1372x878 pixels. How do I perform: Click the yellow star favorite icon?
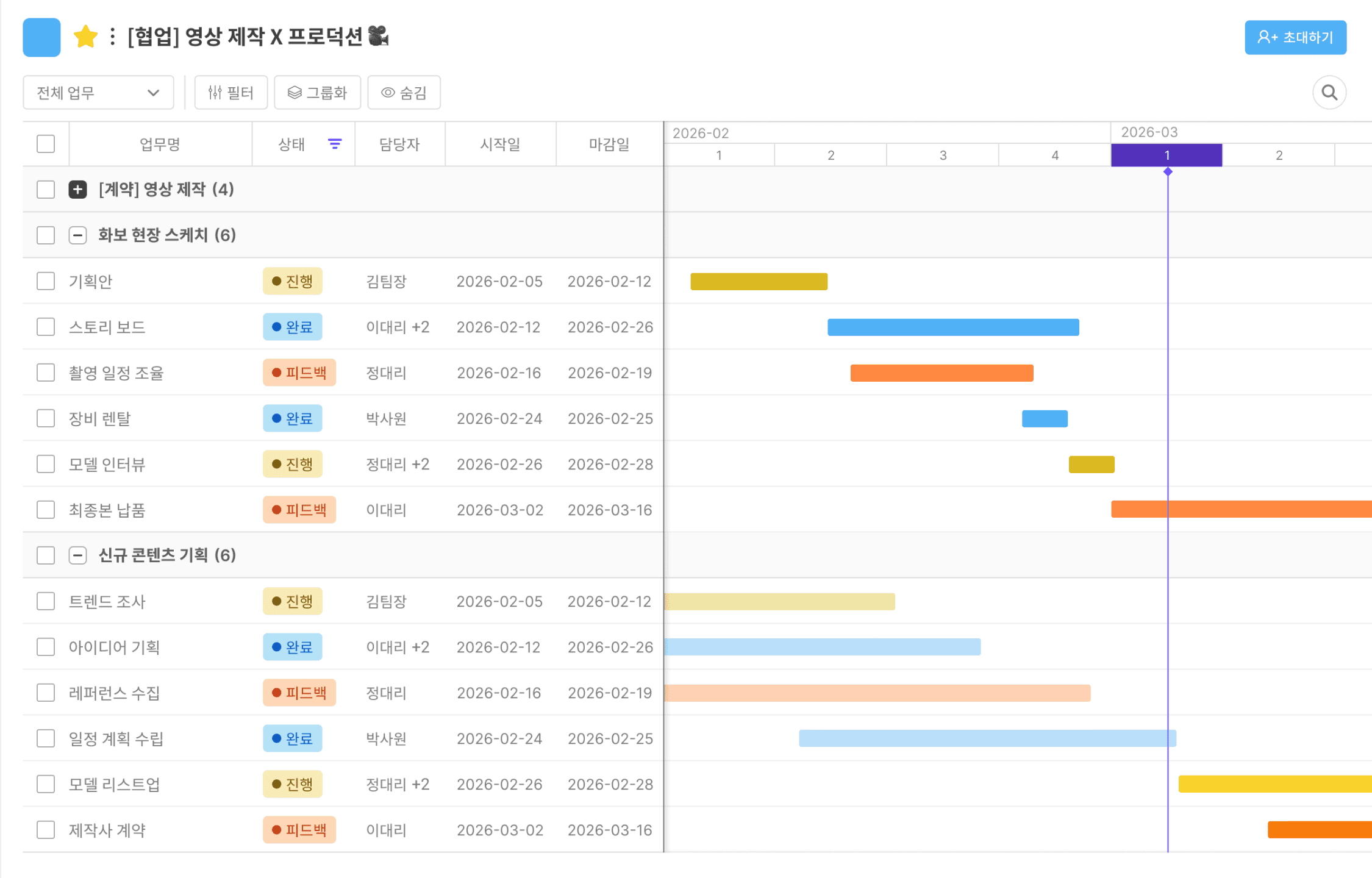[x=85, y=37]
